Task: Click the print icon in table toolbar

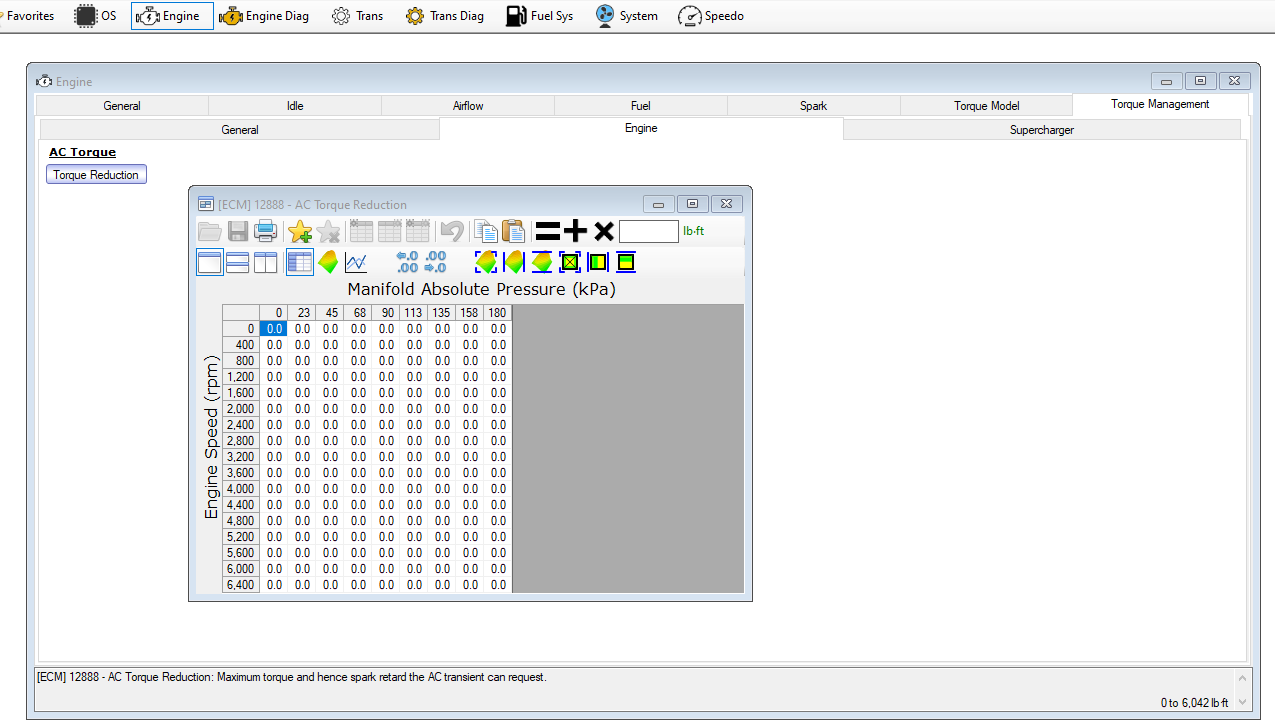Action: pos(266,231)
